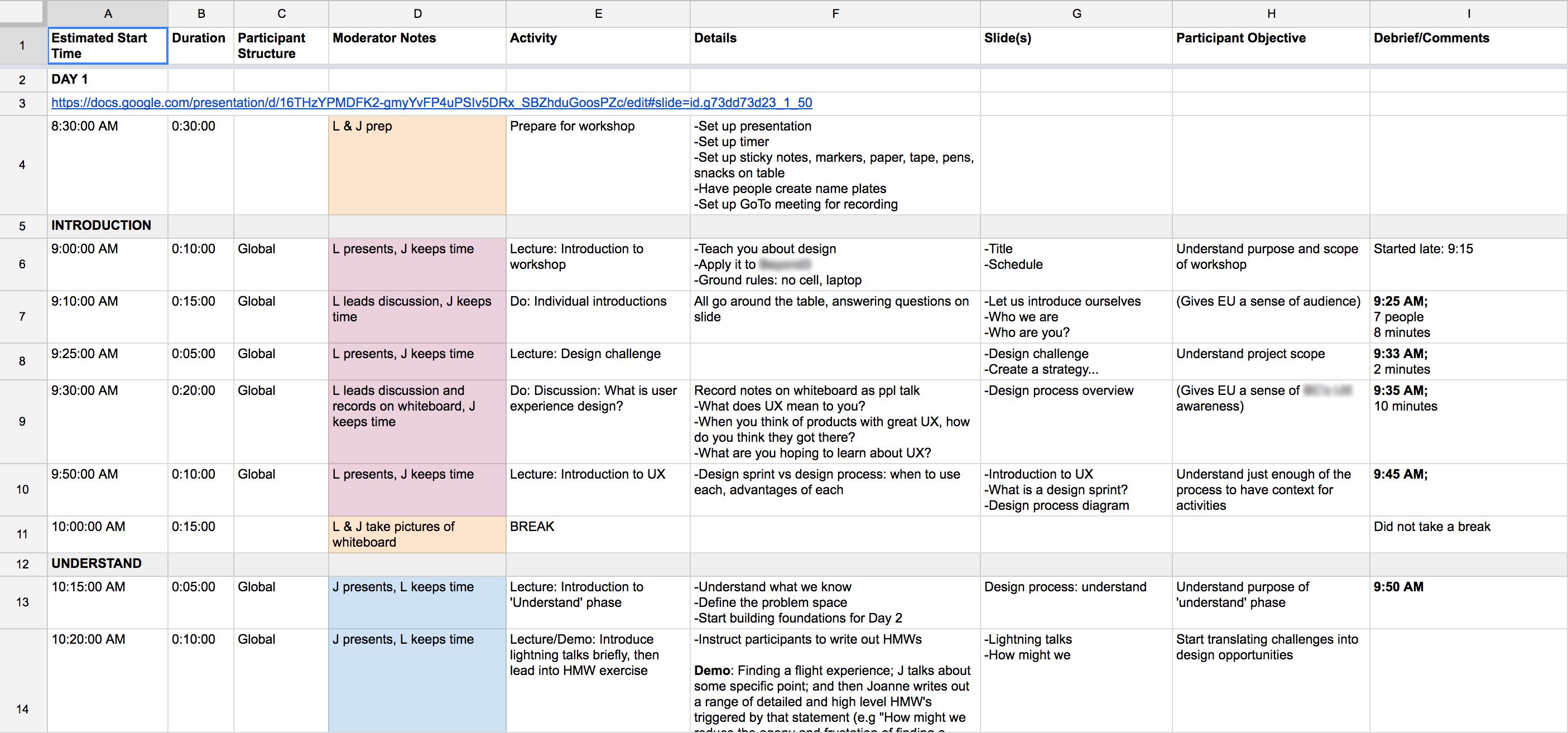
Task: Select row 4 header
Action: [x=22, y=165]
